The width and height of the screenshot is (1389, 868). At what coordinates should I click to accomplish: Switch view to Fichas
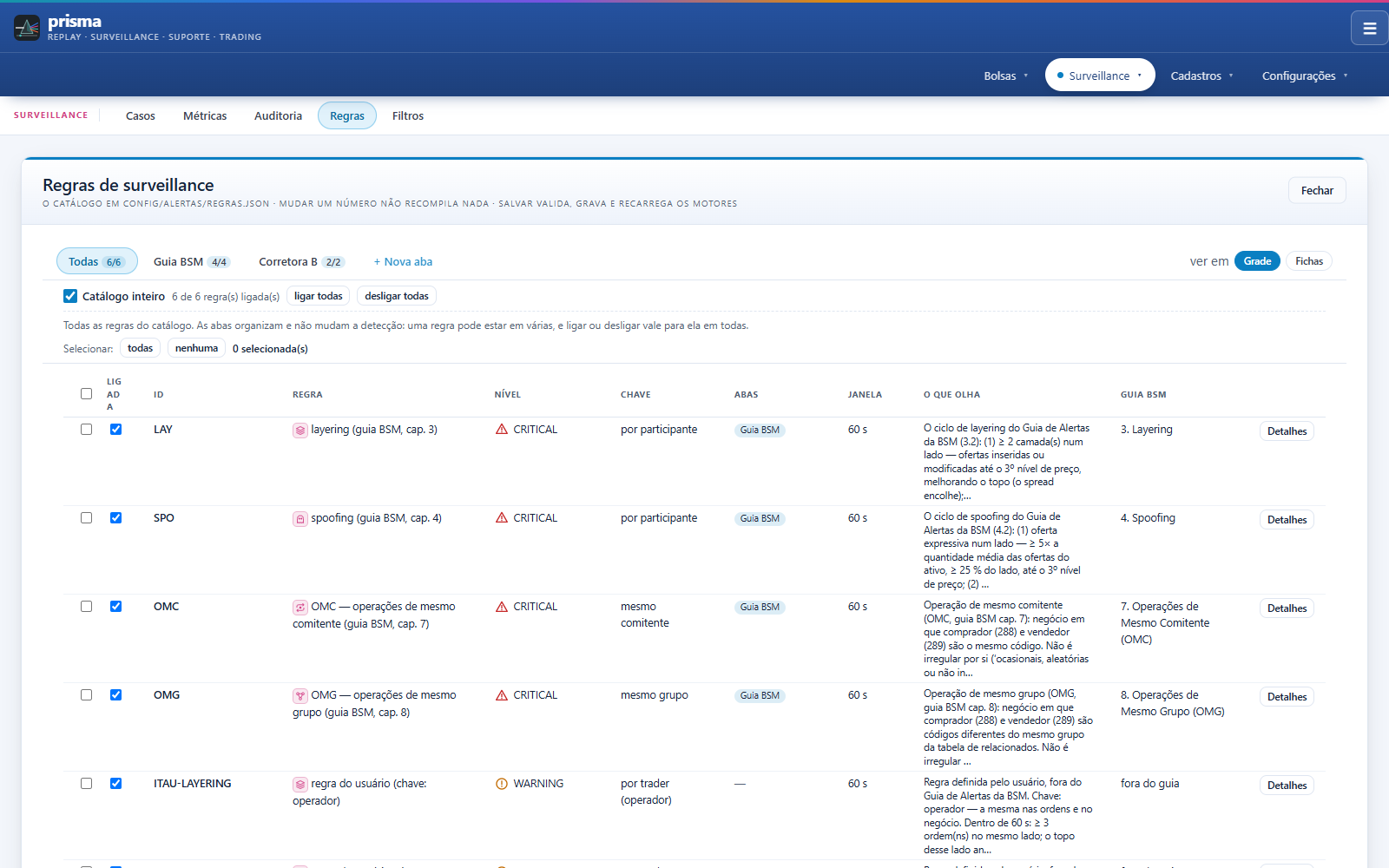pyautogui.click(x=1309, y=261)
